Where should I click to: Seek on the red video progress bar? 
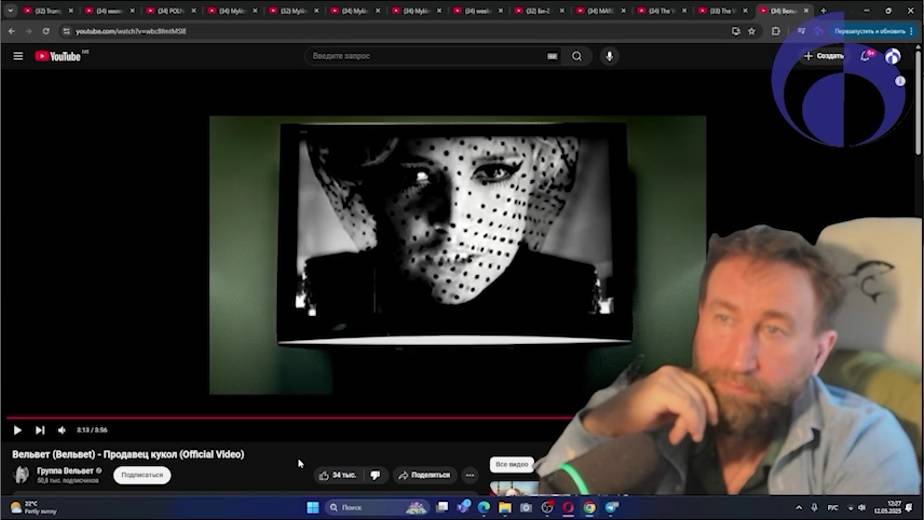coord(289,417)
